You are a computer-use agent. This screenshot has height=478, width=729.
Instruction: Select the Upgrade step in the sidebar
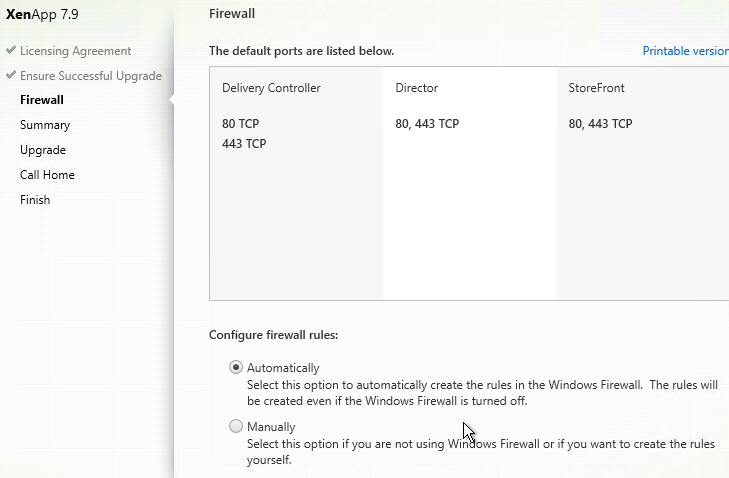43,150
